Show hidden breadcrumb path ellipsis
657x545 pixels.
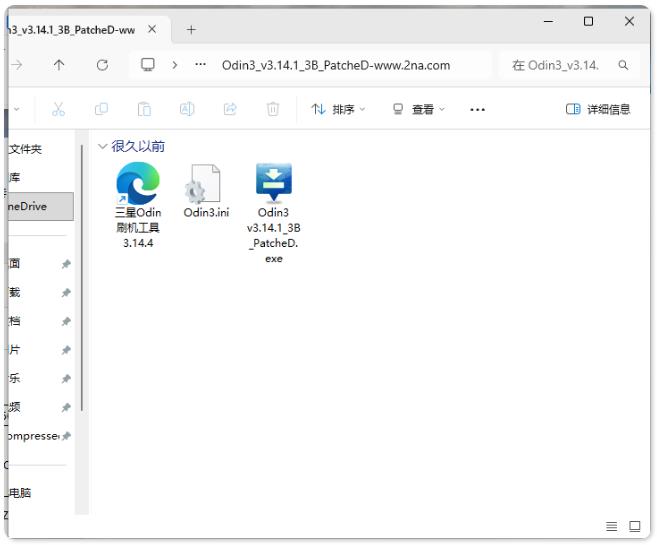pos(201,65)
